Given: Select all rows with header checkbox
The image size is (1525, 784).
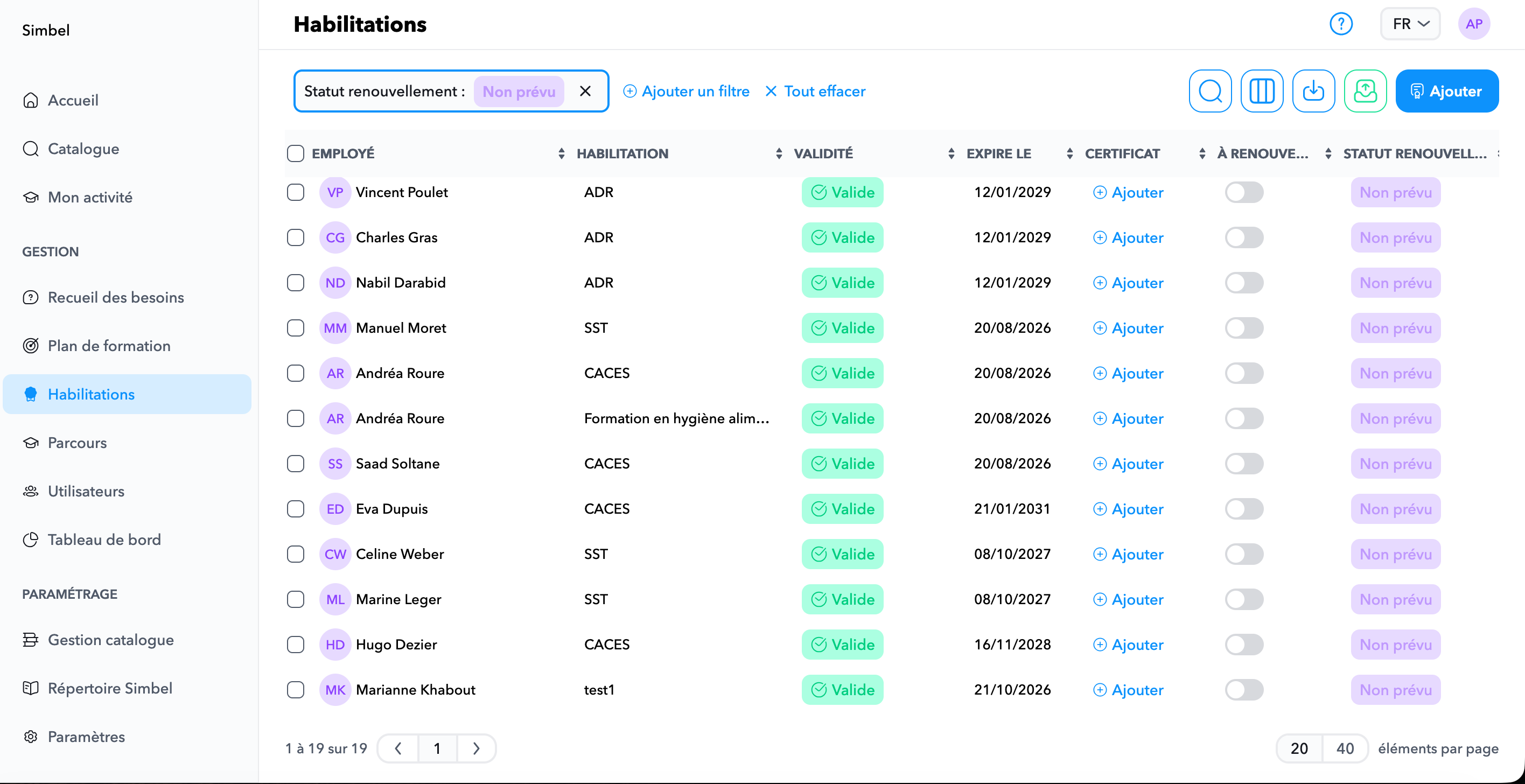Looking at the screenshot, I should 296,154.
